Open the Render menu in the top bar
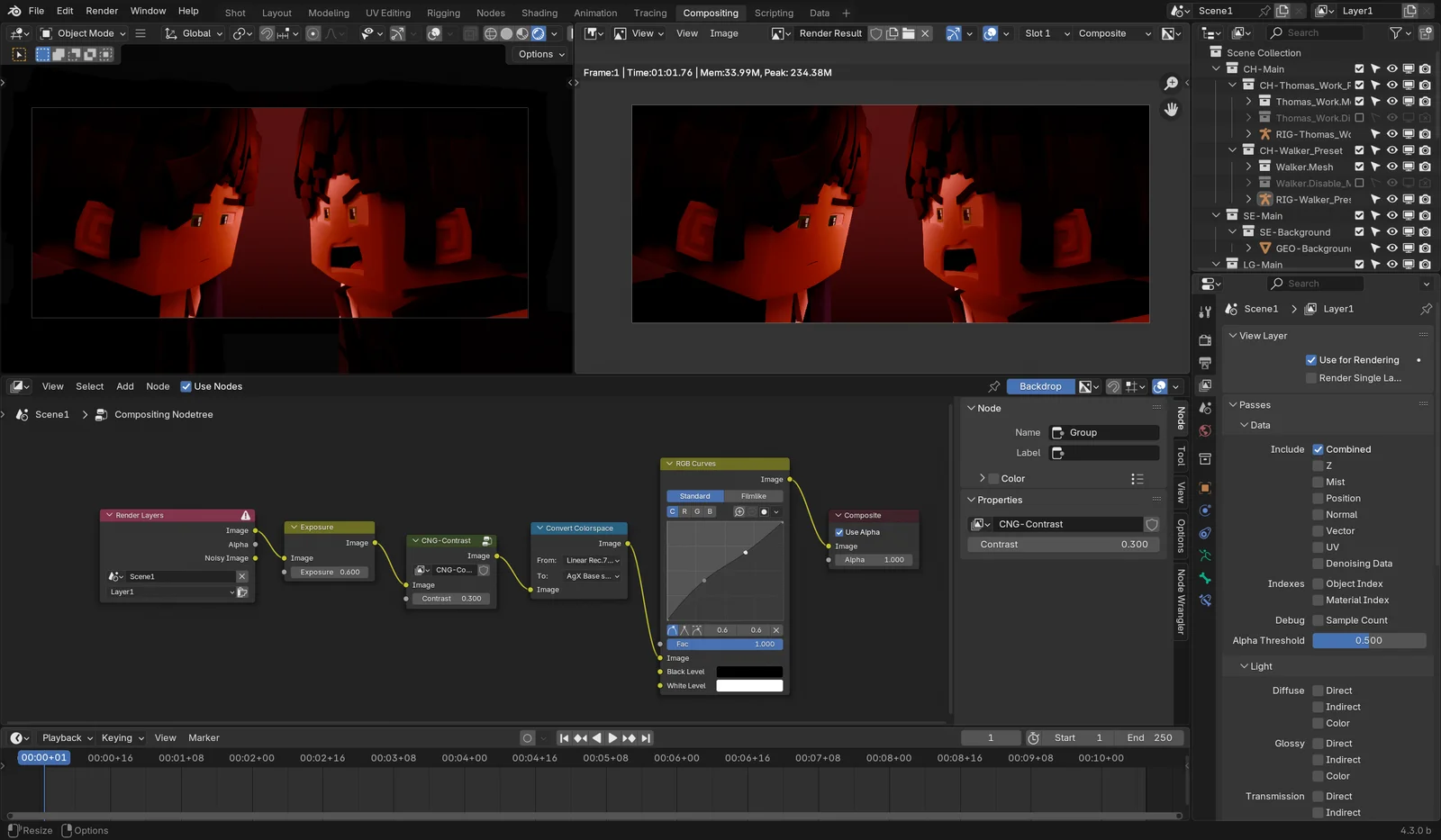This screenshot has width=1441, height=840. 102,11
